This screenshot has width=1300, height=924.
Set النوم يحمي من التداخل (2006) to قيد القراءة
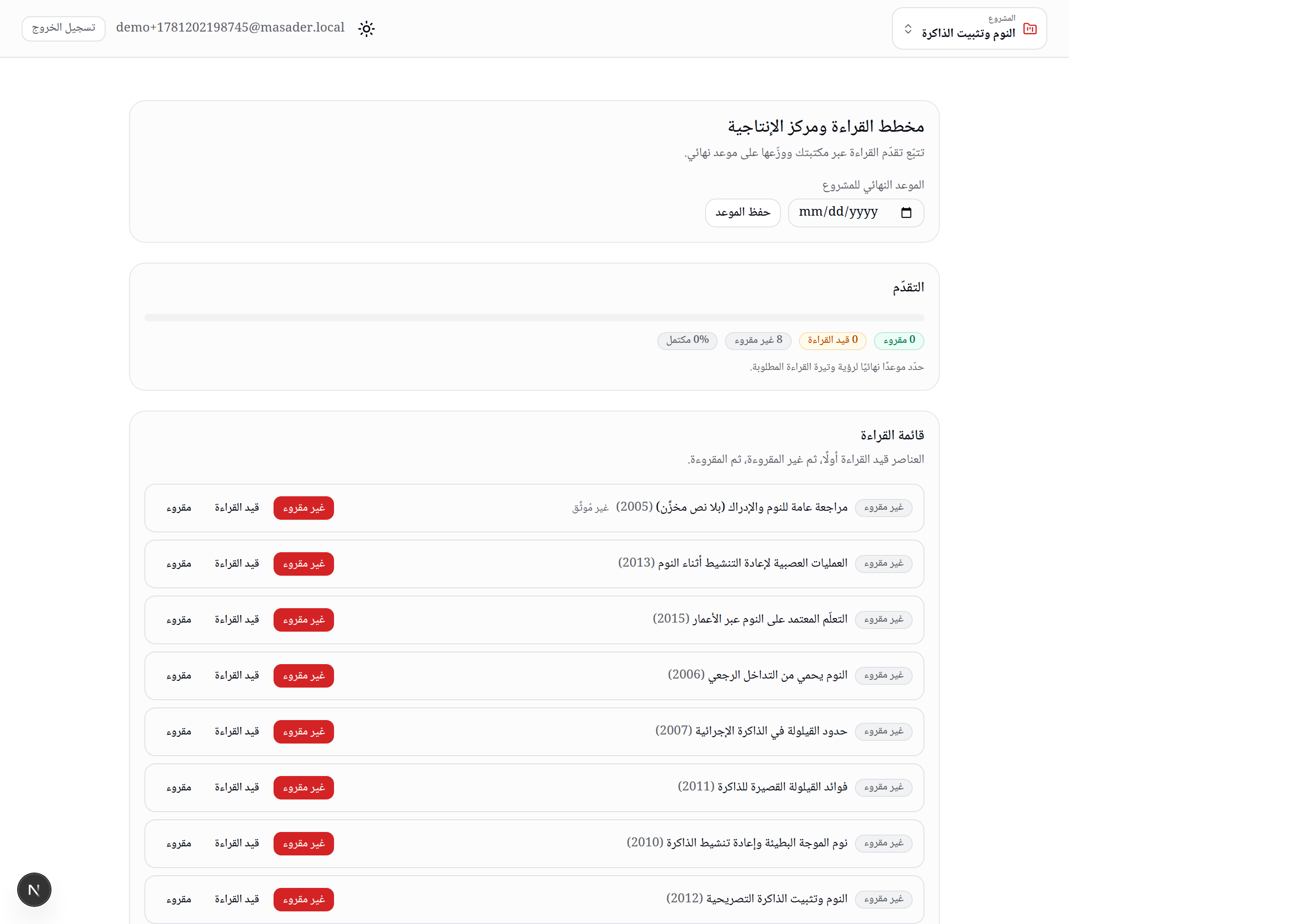click(x=237, y=675)
